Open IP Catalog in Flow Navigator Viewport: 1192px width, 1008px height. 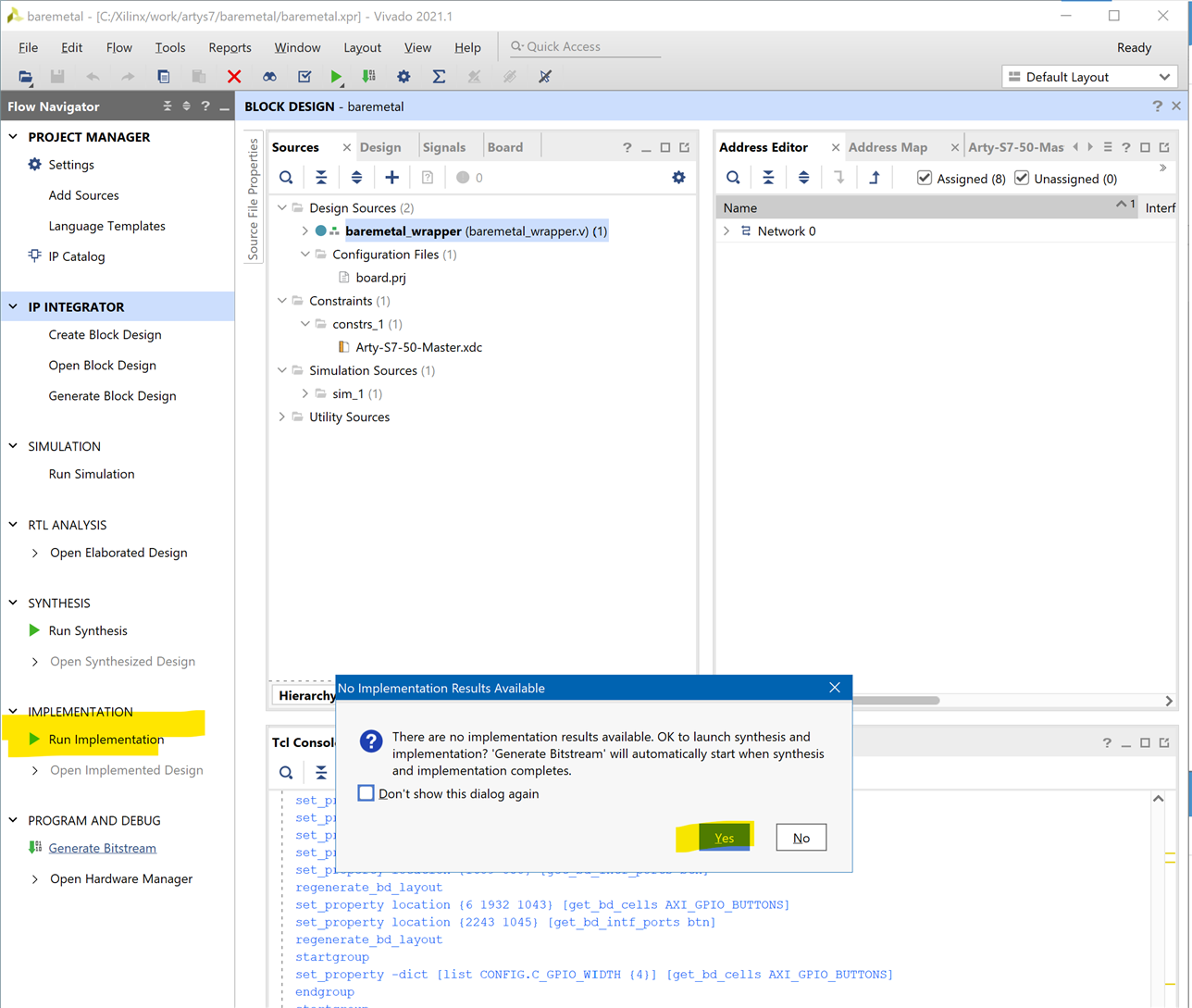[x=77, y=256]
